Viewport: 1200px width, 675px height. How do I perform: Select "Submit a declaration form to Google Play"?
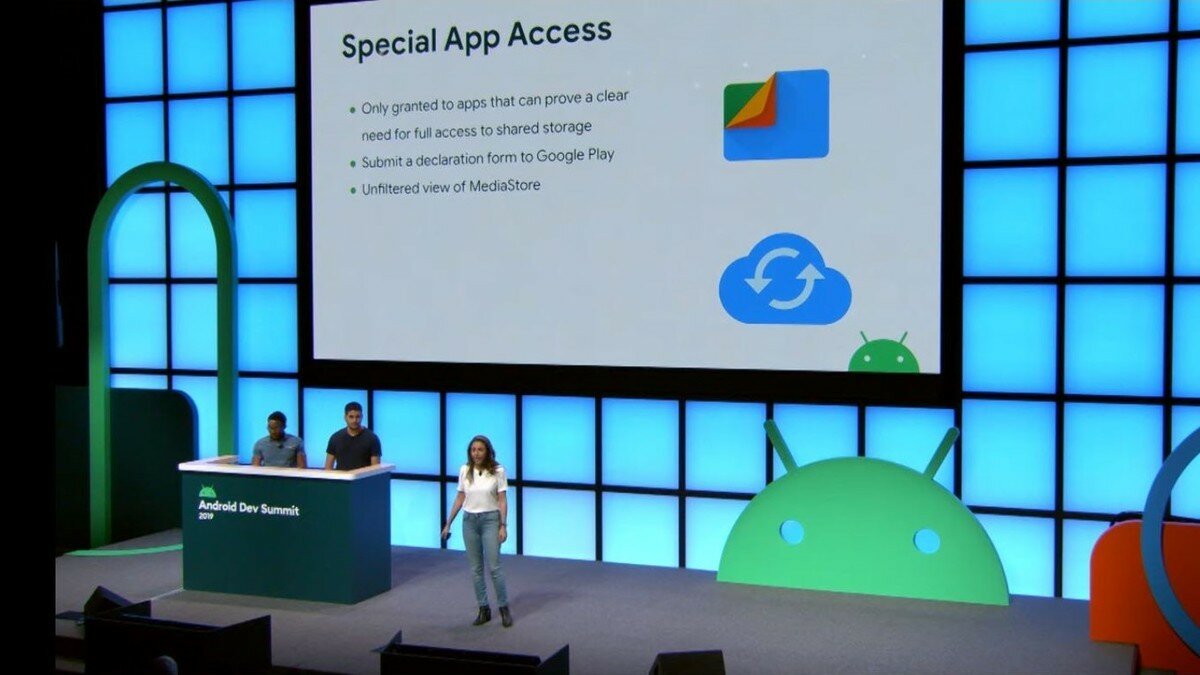487,157
